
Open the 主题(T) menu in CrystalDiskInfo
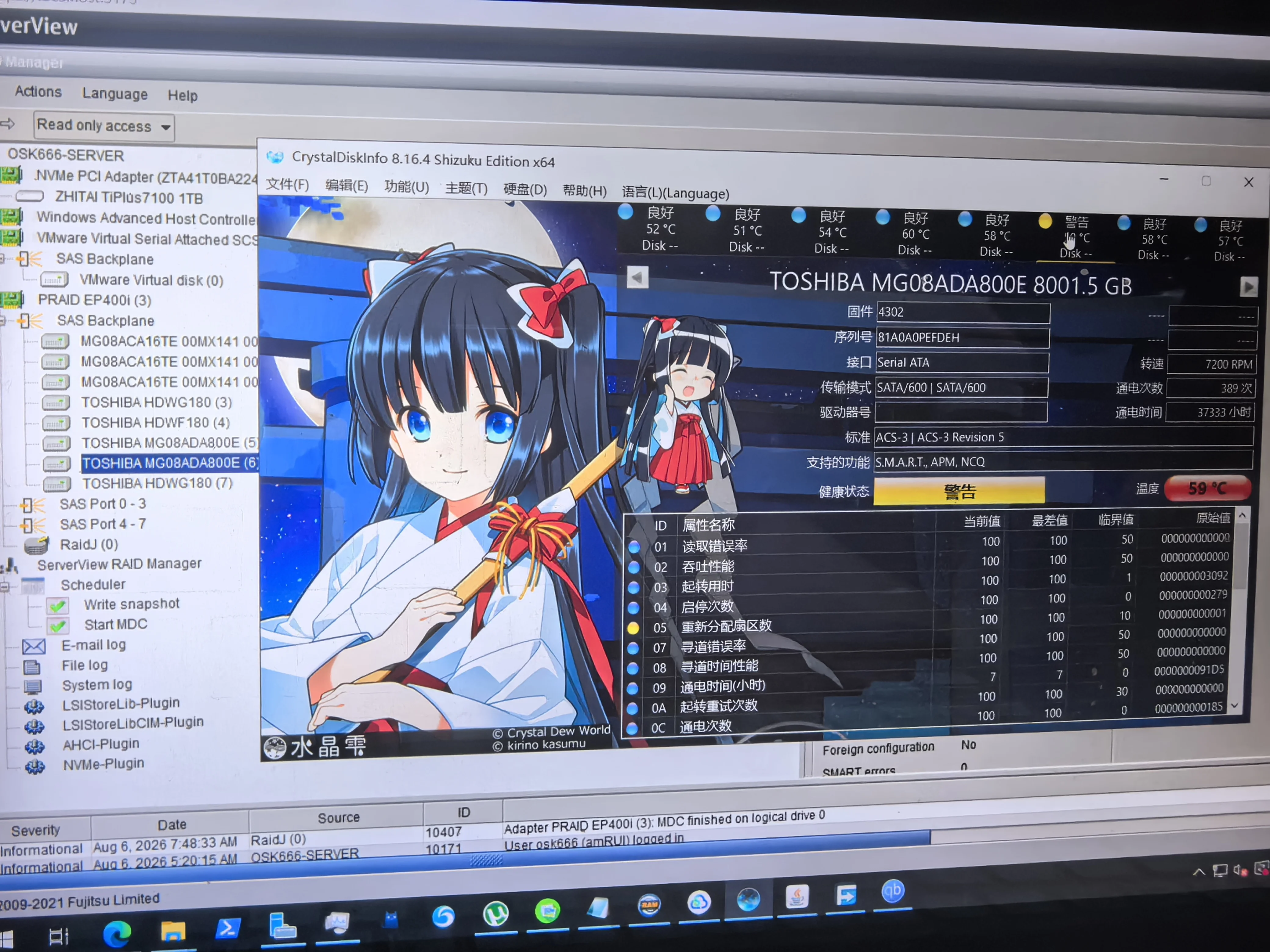pyautogui.click(x=466, y=188)
